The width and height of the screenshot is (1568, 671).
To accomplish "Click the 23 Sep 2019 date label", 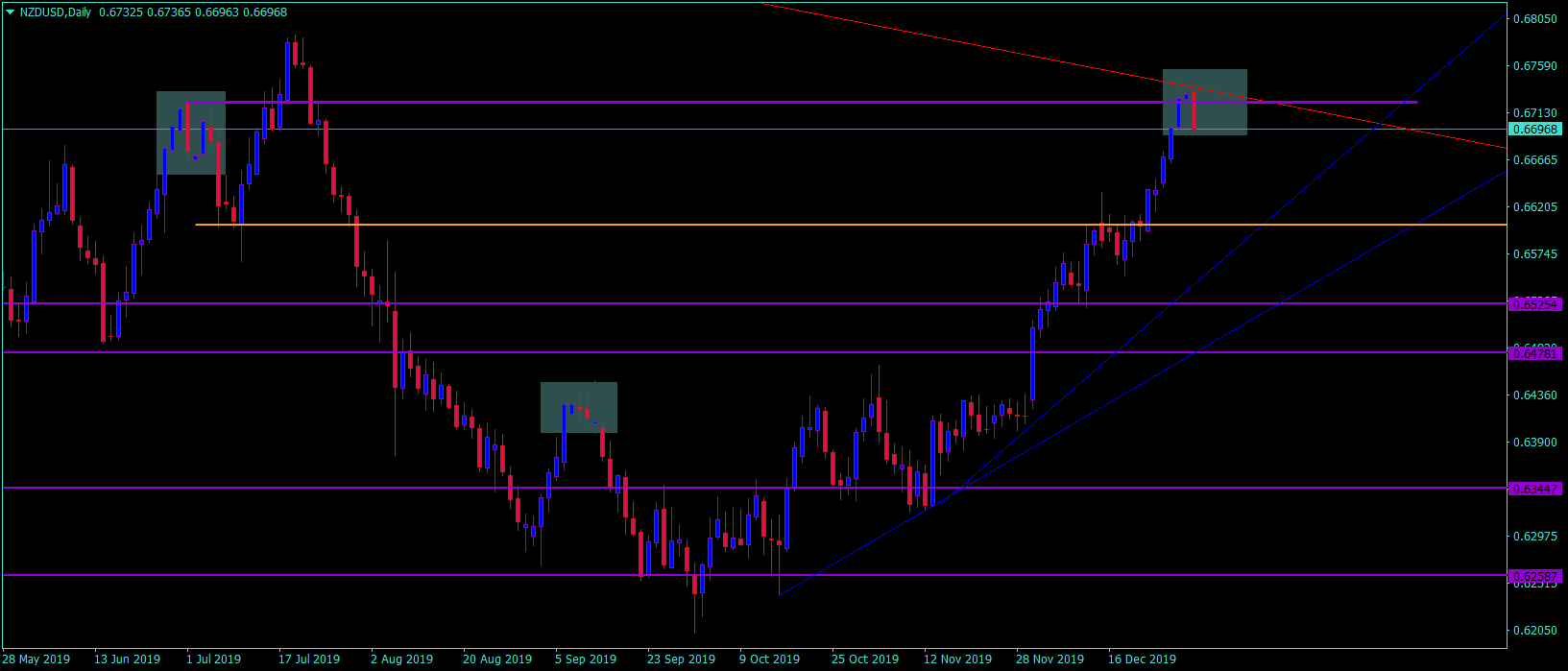I will (x=681, y=659).
